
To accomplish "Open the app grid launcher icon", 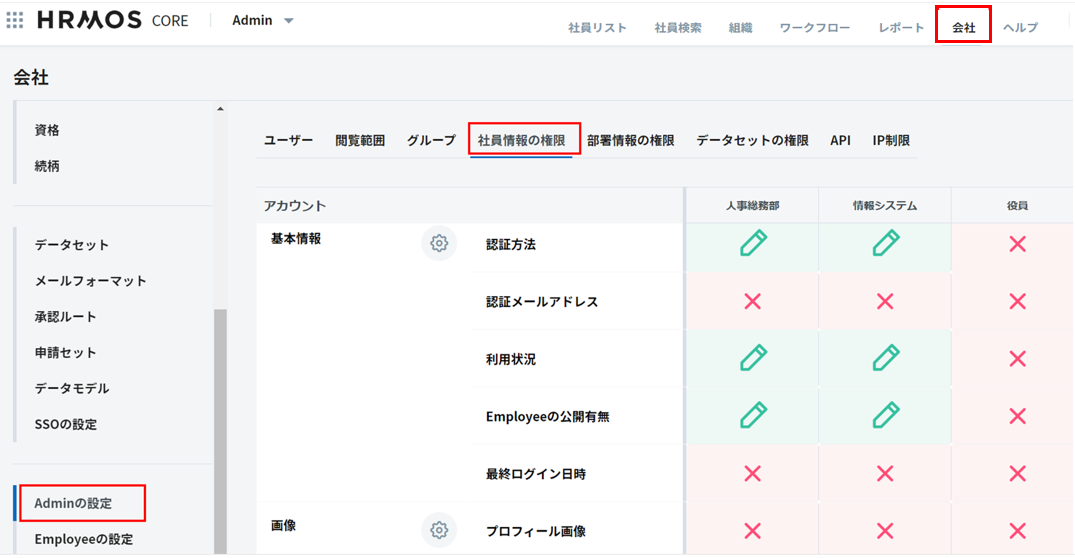I will [15, 21].
